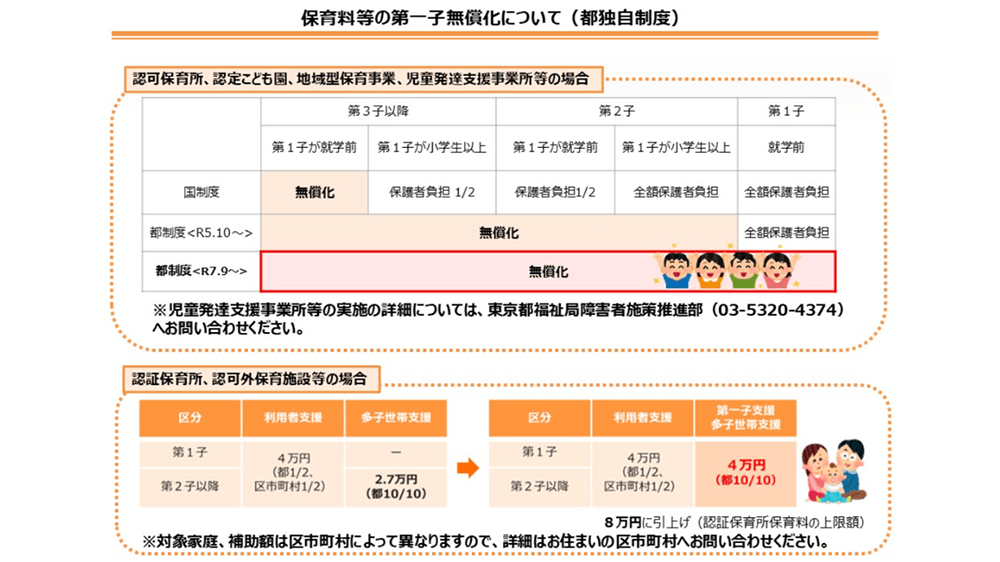Click the heading 認証保育所、認可外保育施設等の場合
The width and height of the screenshot is (1000, 562).
(249, 379)
